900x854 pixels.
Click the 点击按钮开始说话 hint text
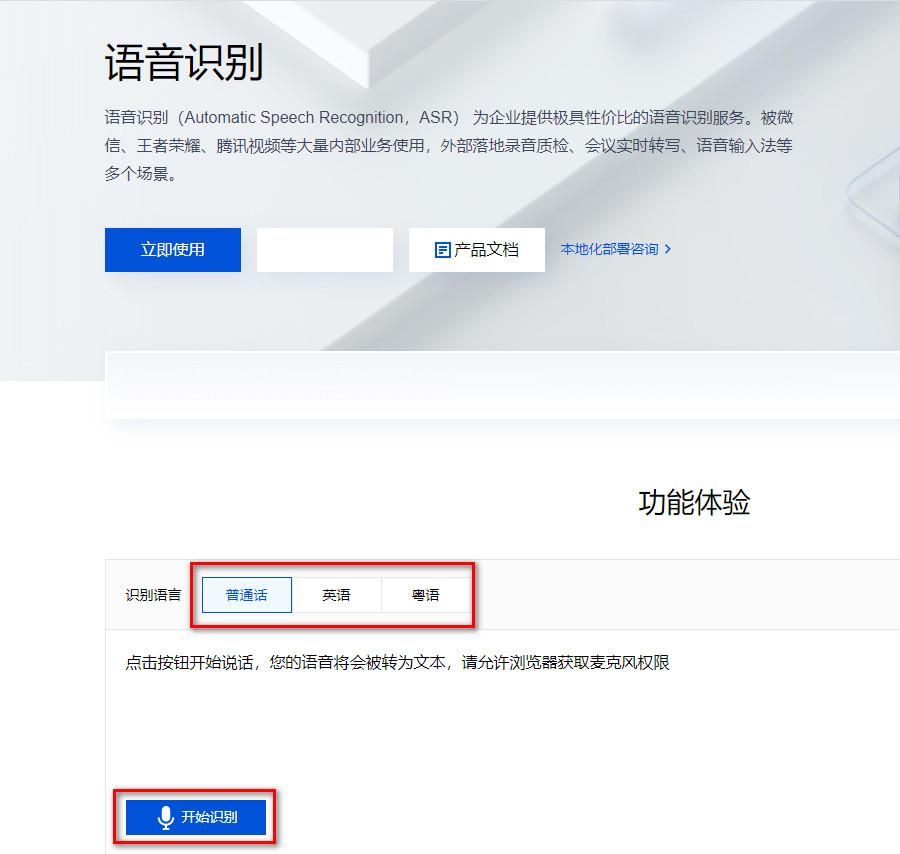(397, 662)
